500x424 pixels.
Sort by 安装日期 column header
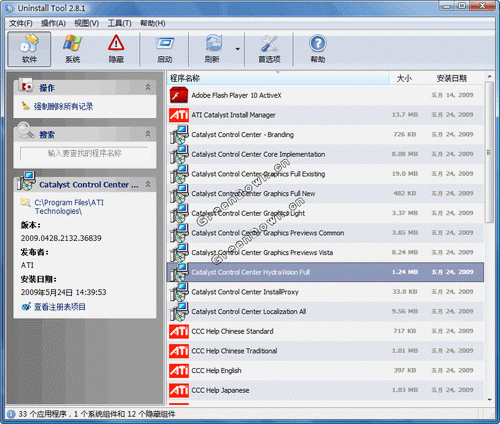click(451, 78)
